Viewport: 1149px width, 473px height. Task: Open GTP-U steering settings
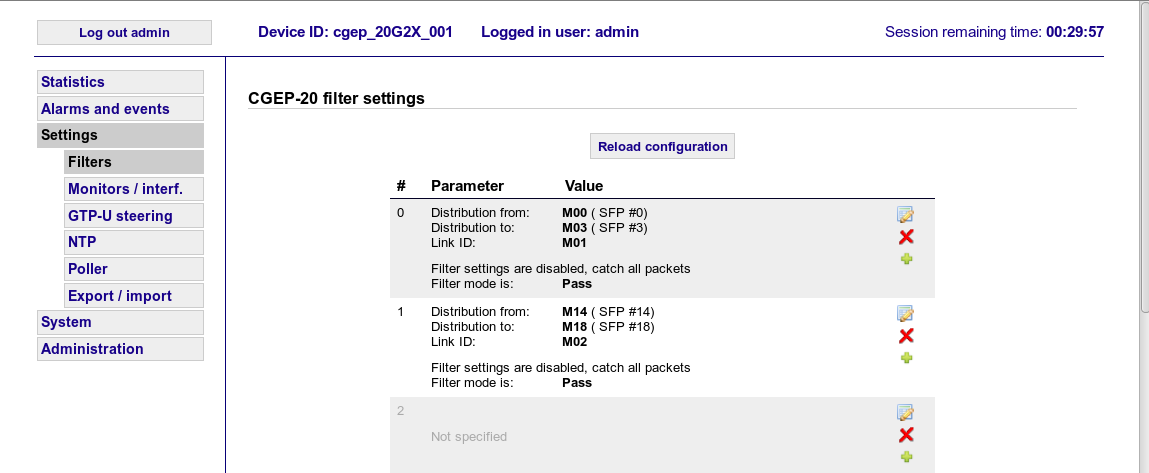134,216
